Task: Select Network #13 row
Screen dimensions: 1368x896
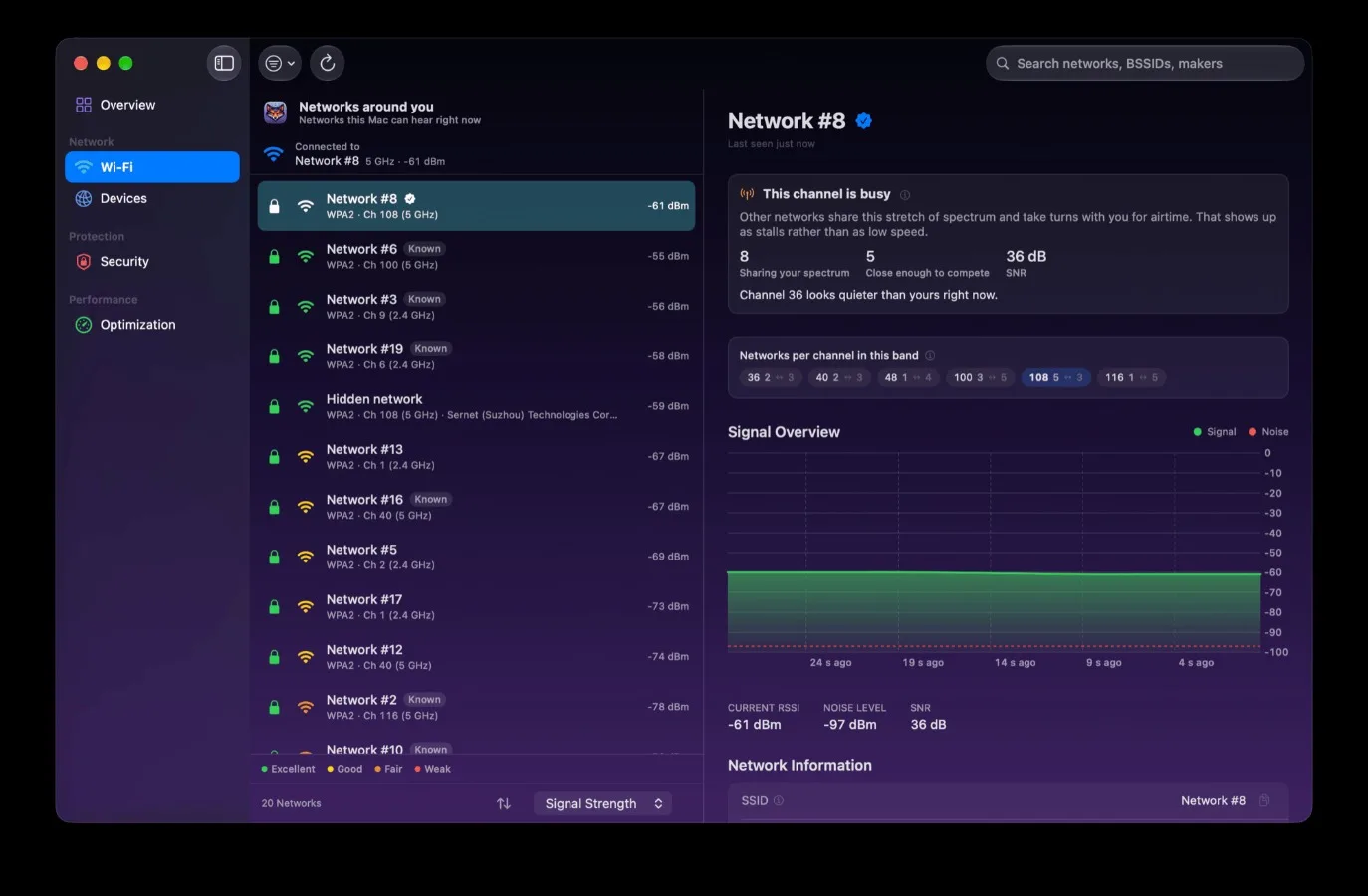Action: coord(476,456)
